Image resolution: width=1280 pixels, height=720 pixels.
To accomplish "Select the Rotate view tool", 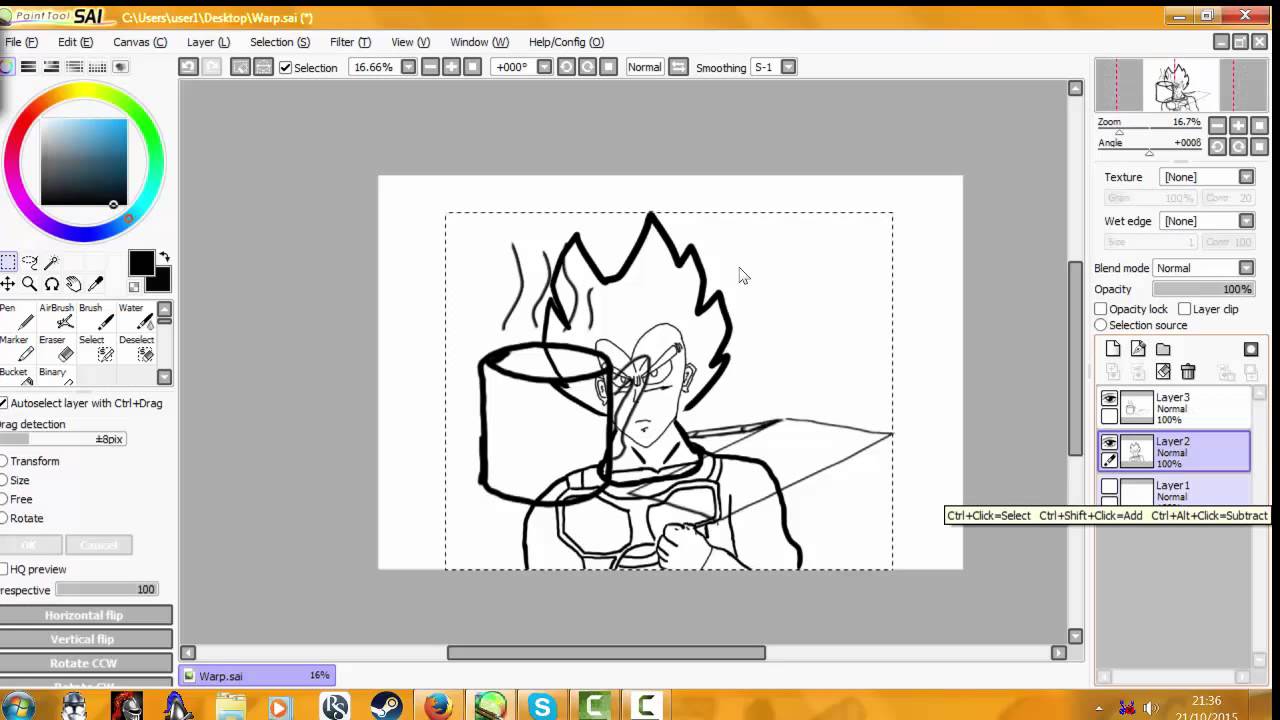I will tap(52, 284).
